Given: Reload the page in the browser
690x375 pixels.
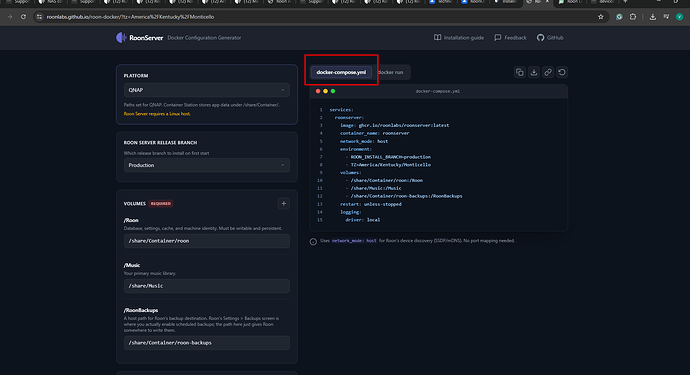Looking at the screenshot, I should coord(23,17).
